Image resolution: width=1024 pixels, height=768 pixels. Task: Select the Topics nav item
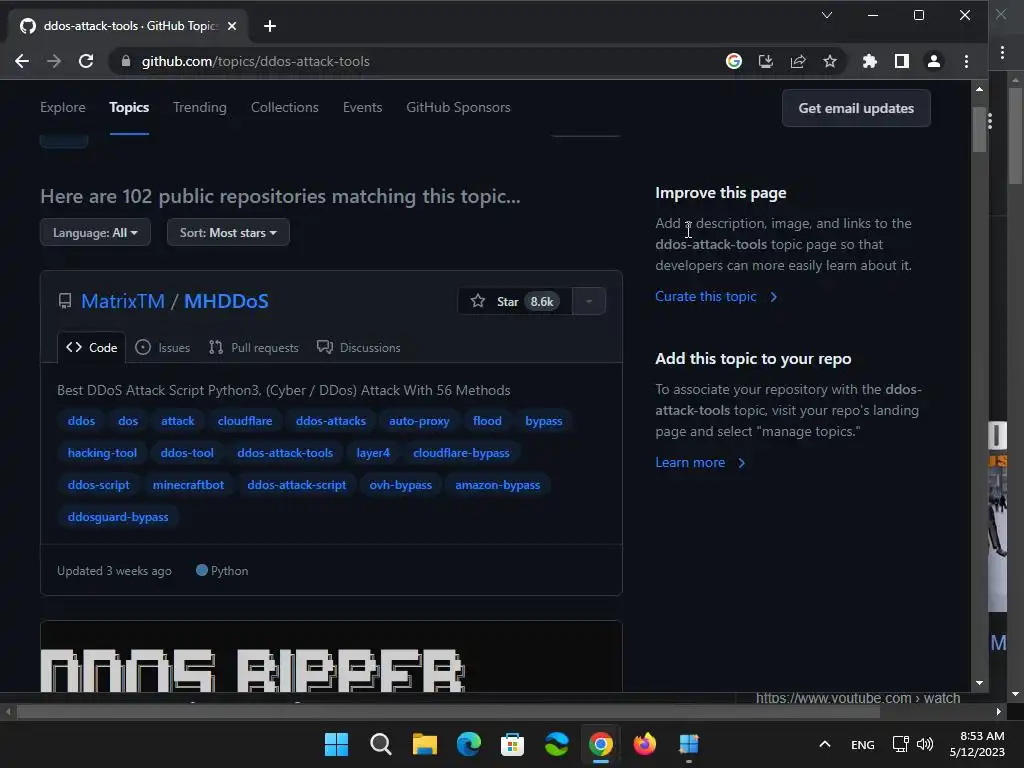pos(129,107)
